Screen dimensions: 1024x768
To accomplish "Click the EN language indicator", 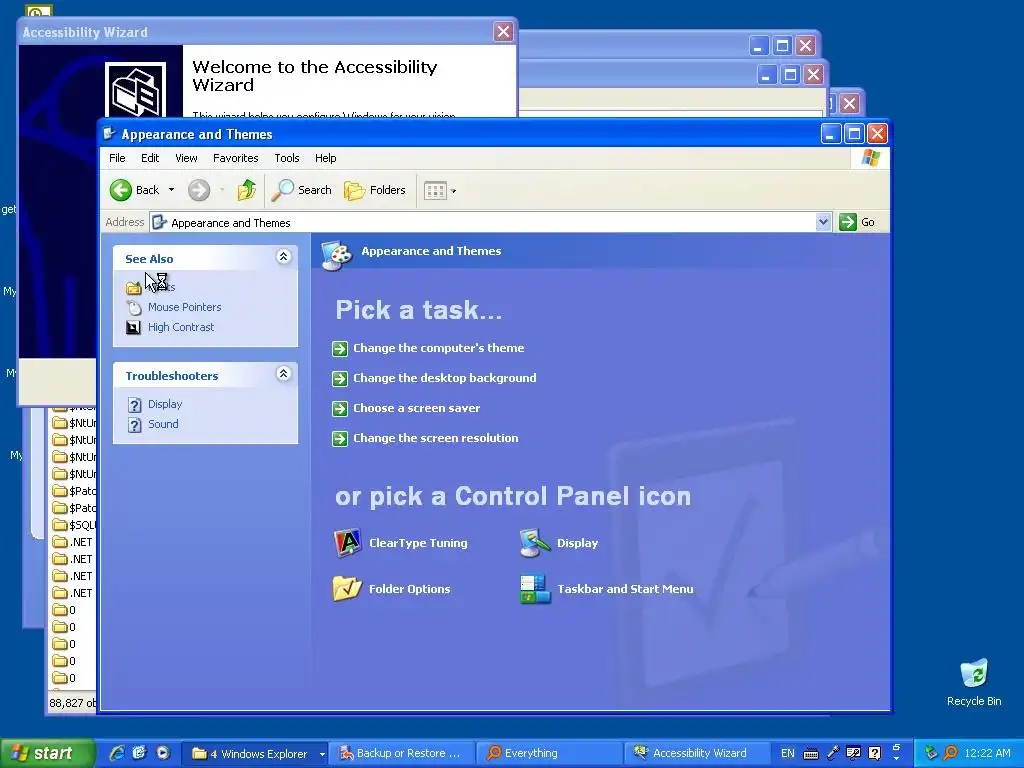I will pyautogui.click(x=788, y=753).
